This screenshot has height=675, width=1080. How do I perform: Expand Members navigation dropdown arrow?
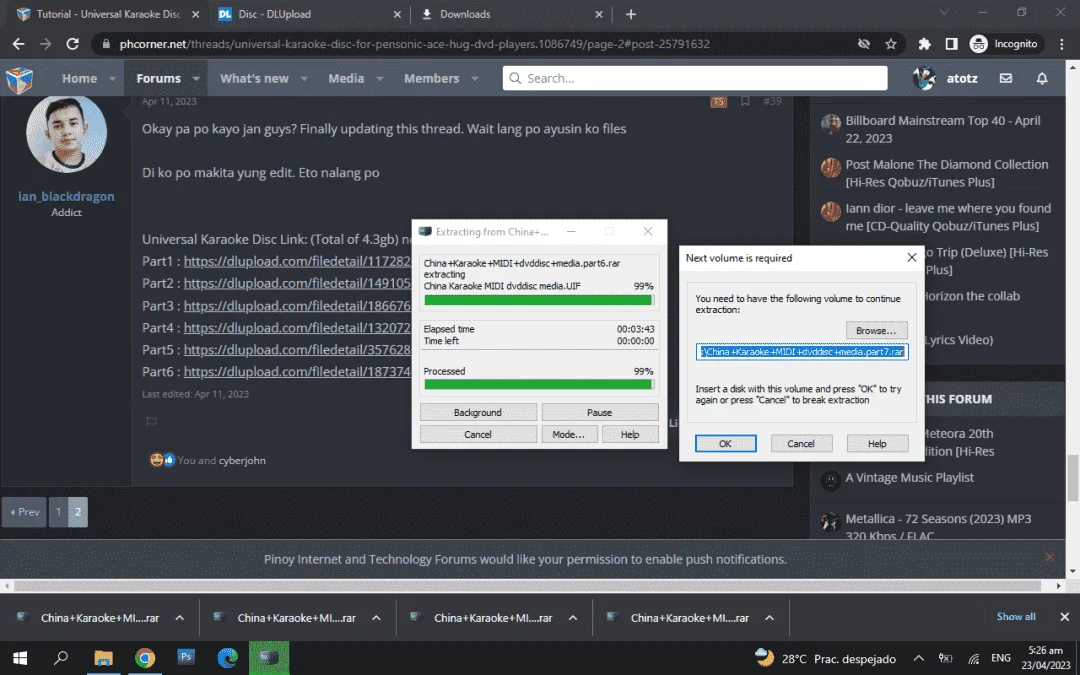[475, 79]
